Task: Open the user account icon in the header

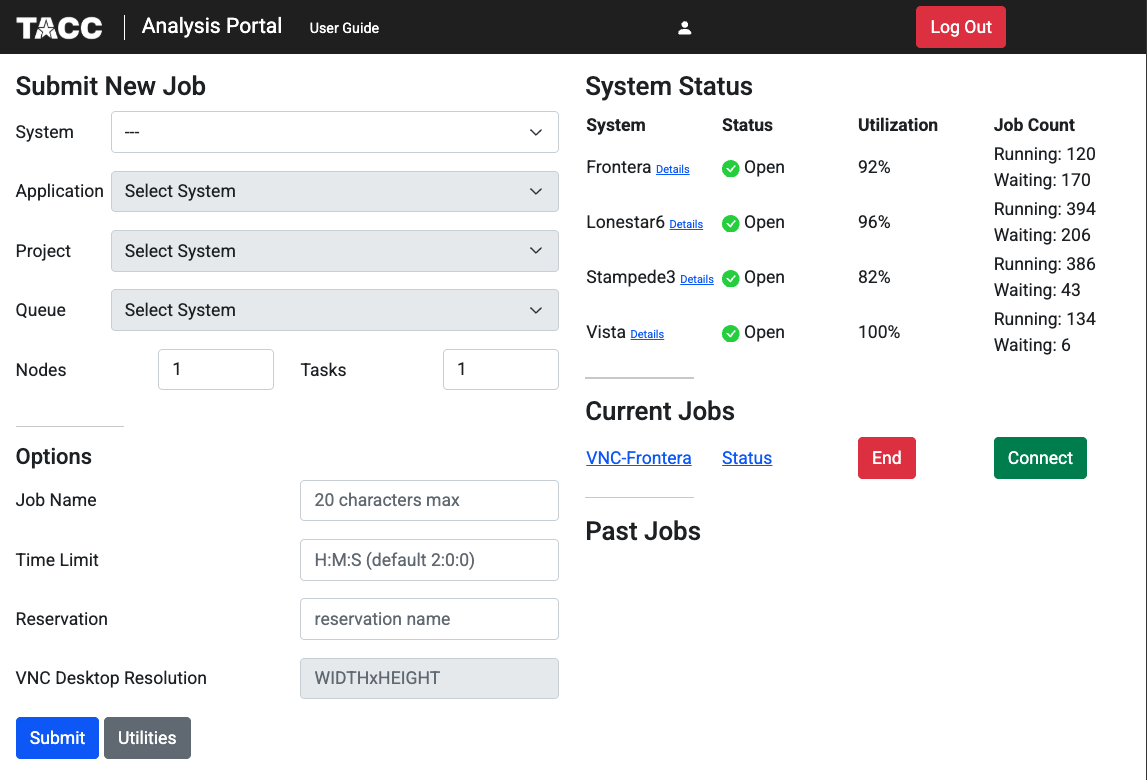Action: tap(684, 27)
